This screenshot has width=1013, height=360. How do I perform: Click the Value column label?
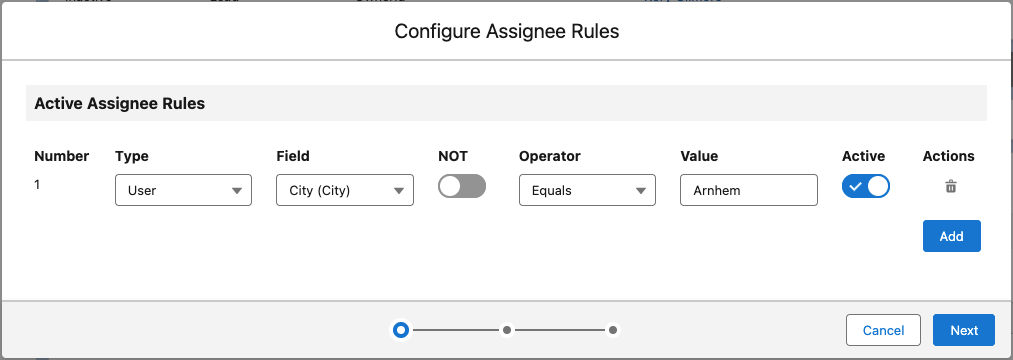coord(699,156)
